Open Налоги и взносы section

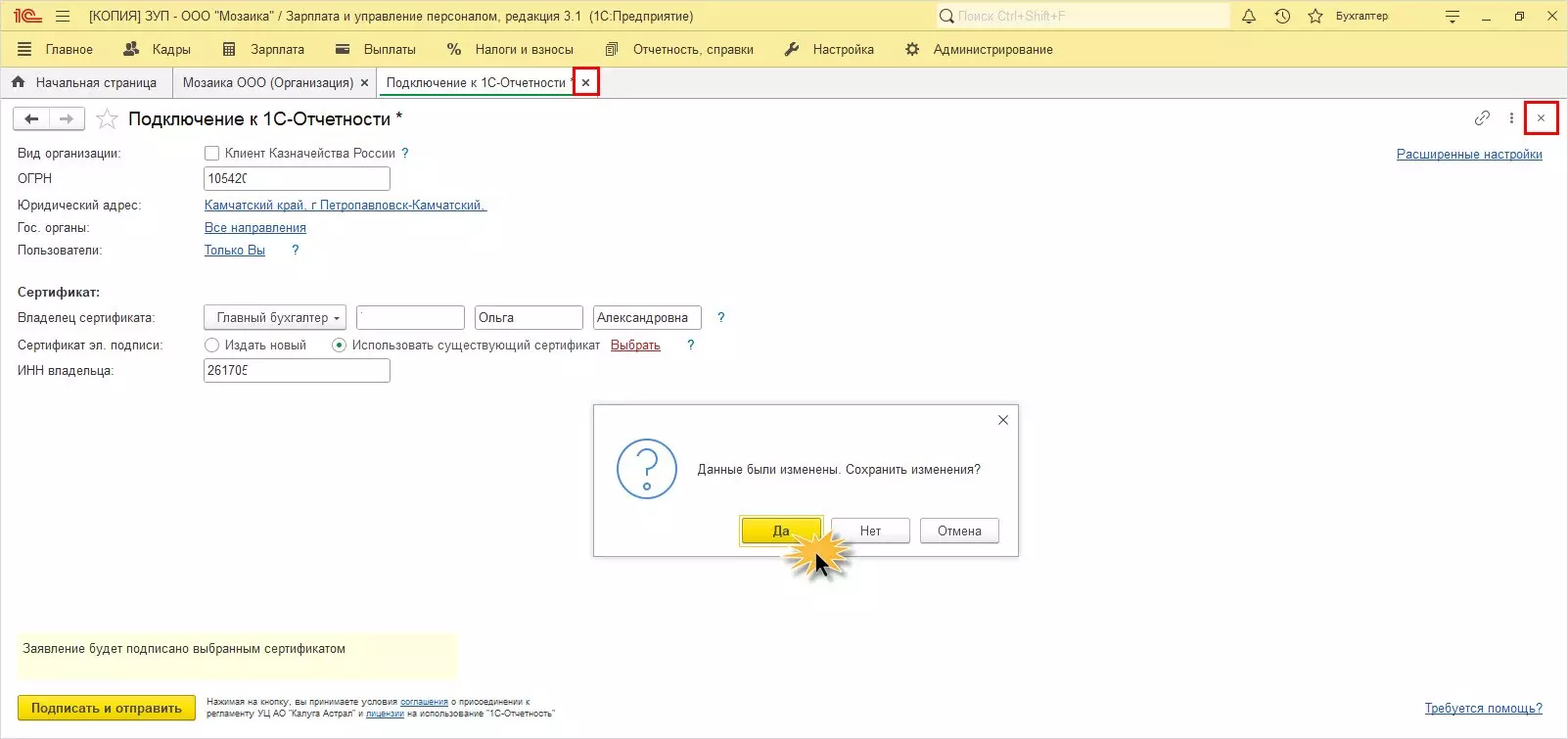pyautogui.click(x=510, y=49)
